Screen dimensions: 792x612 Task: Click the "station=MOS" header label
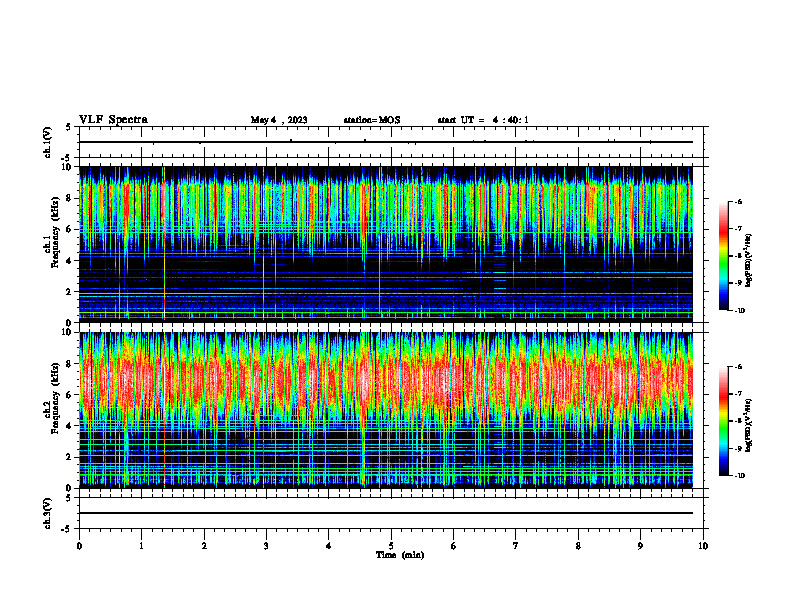coord(372,120)
